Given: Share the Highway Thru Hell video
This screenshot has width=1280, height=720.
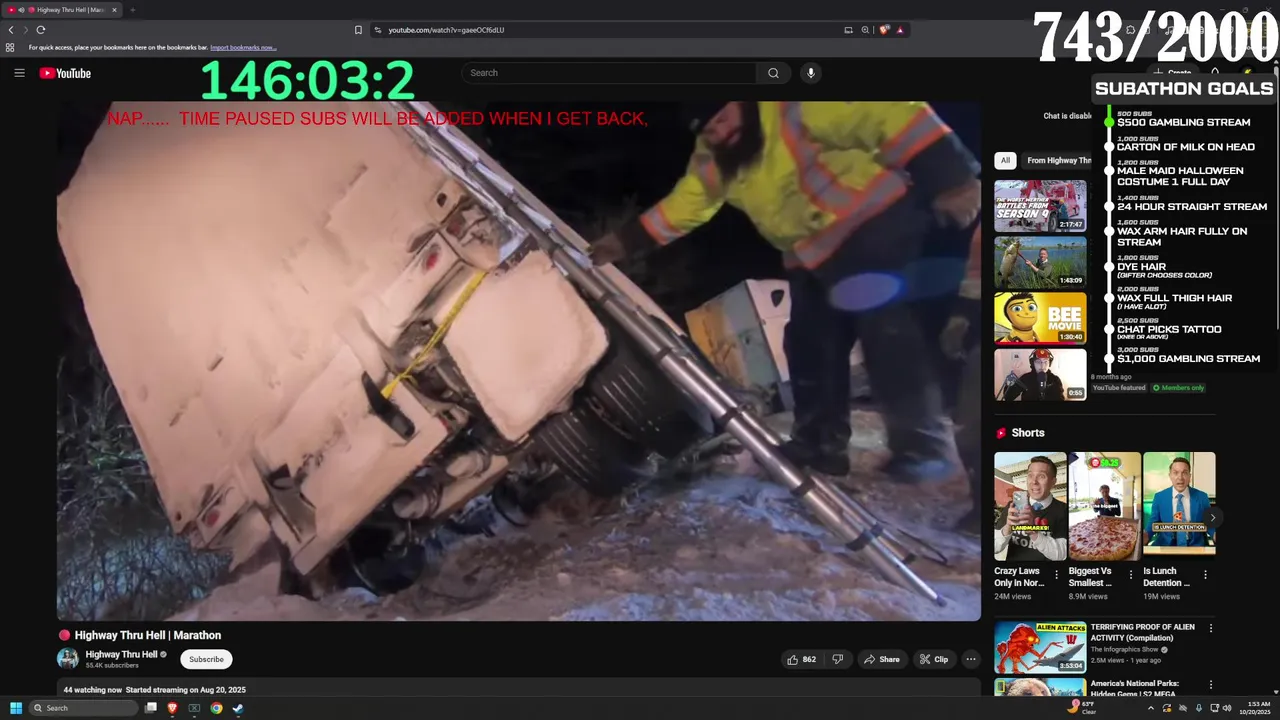Looking at the screenshot, I should click(882, 659).
